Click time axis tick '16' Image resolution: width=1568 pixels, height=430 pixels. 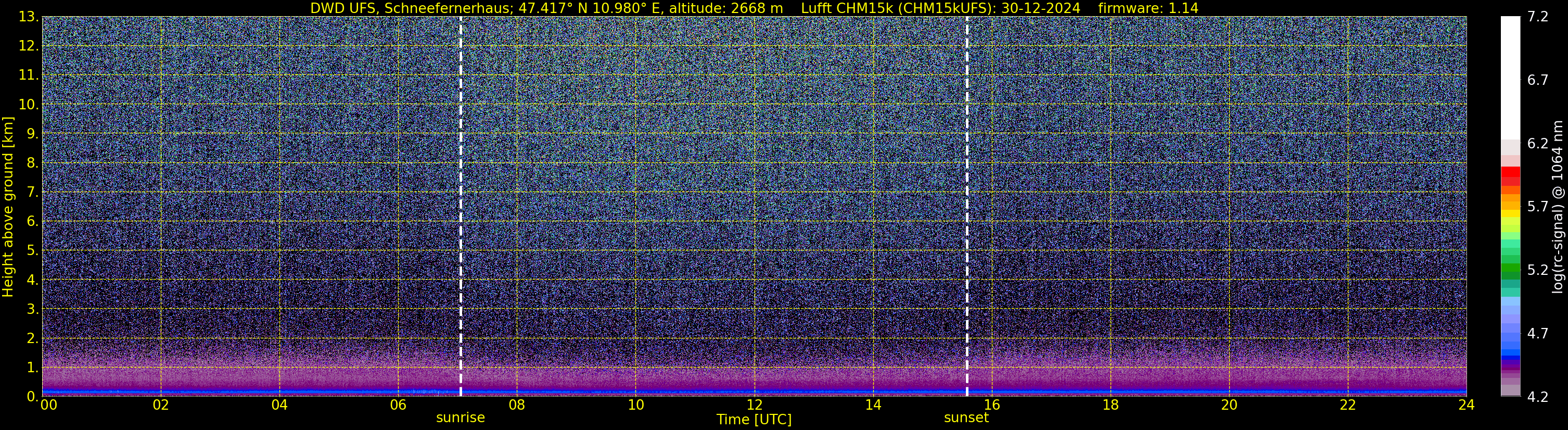point(991,405)
